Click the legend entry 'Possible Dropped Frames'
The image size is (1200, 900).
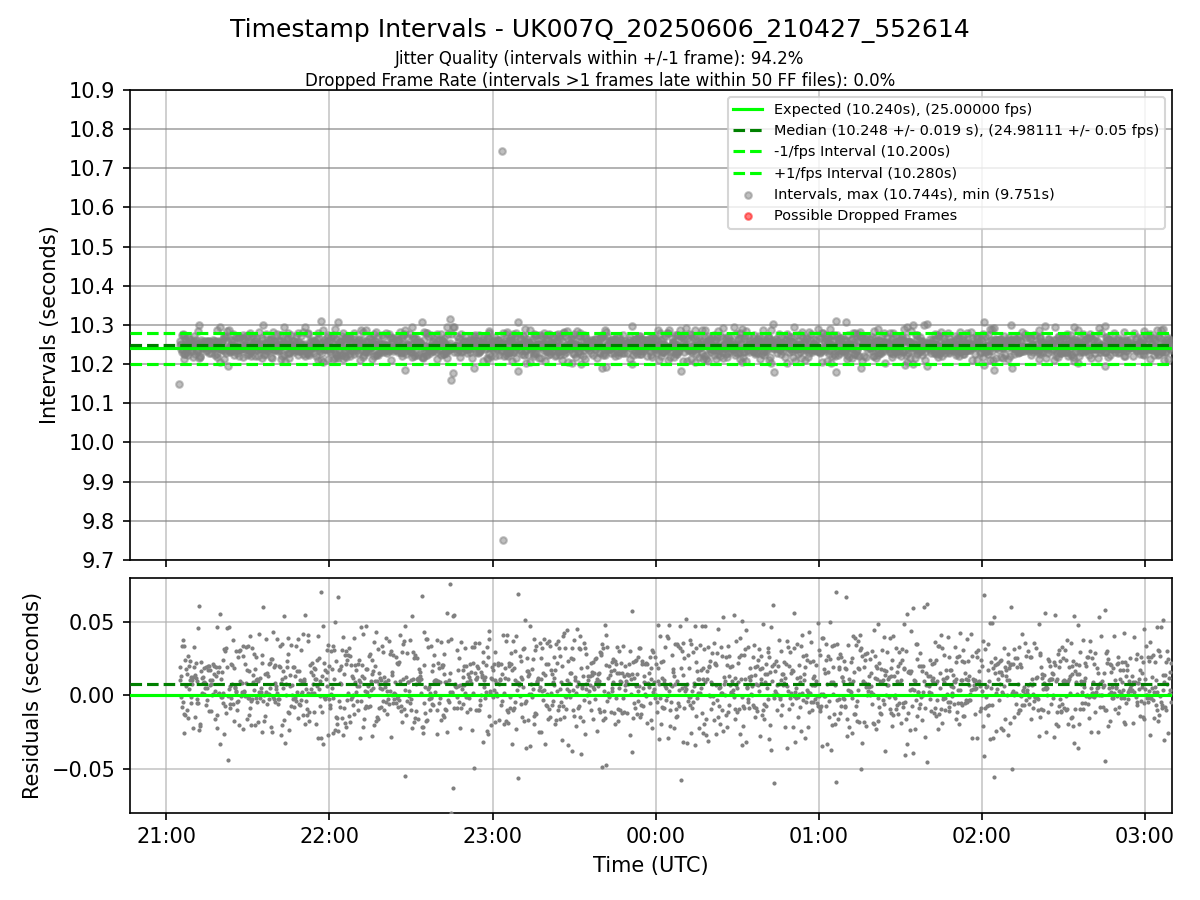pos(865,215)
